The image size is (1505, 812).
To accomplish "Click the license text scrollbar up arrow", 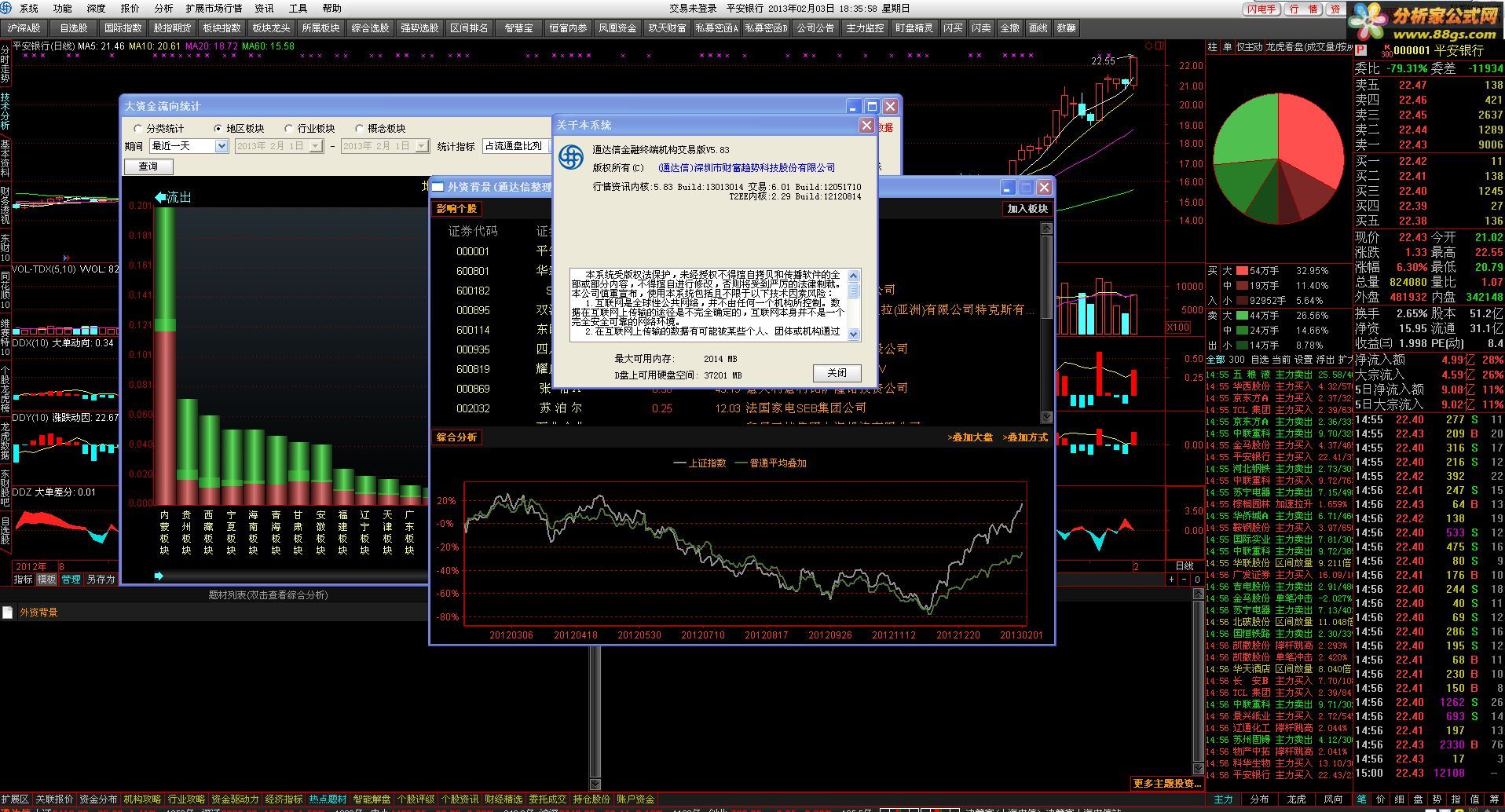I will coord(854,275).
